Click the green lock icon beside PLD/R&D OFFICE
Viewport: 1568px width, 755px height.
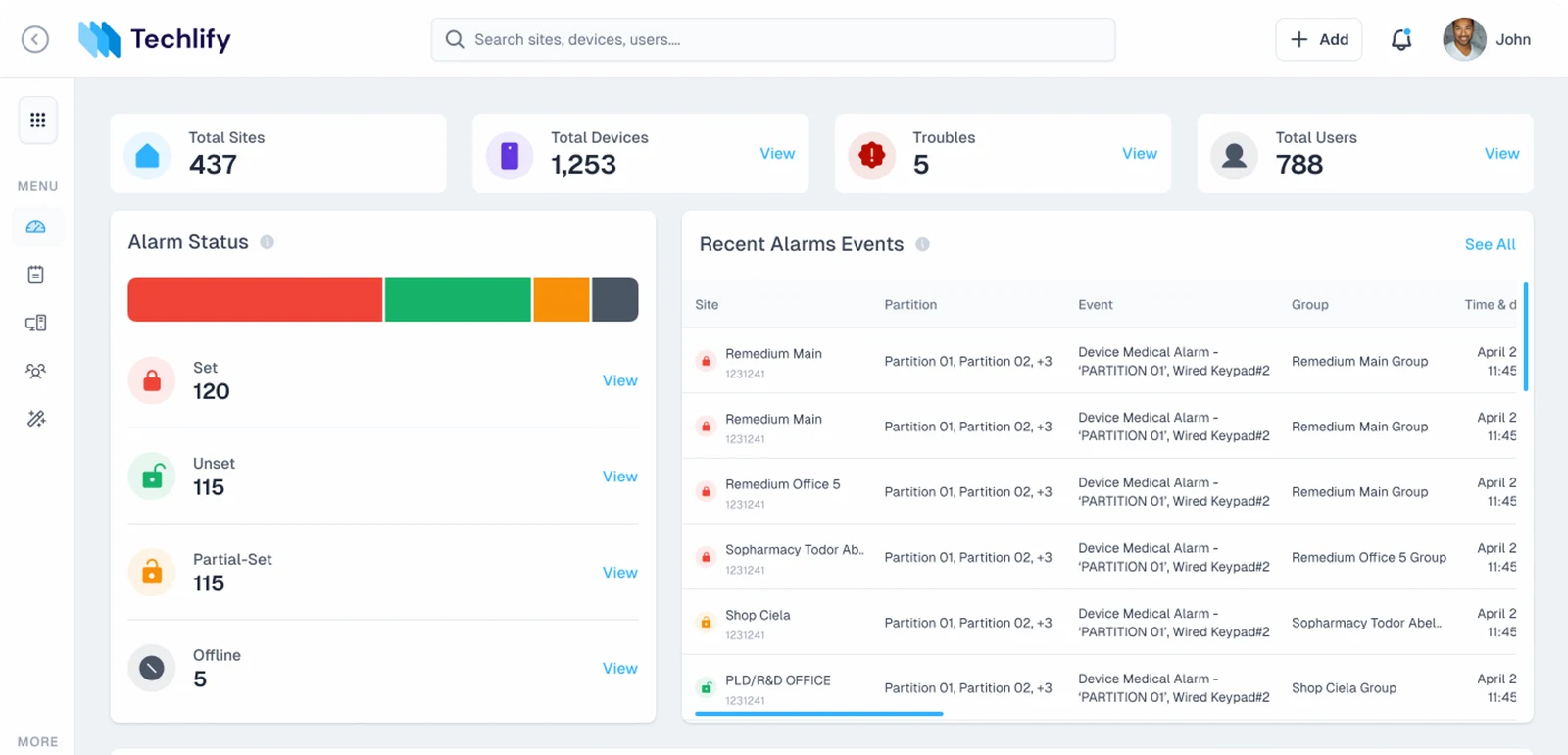706,687
